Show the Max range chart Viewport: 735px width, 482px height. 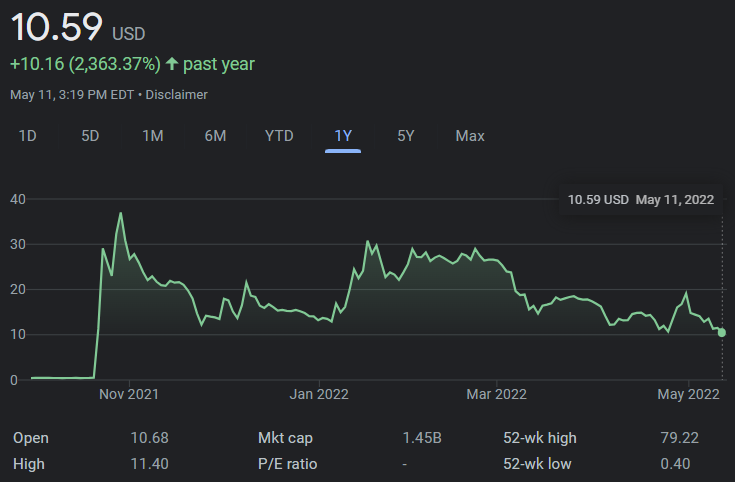(x=470, y=136)
